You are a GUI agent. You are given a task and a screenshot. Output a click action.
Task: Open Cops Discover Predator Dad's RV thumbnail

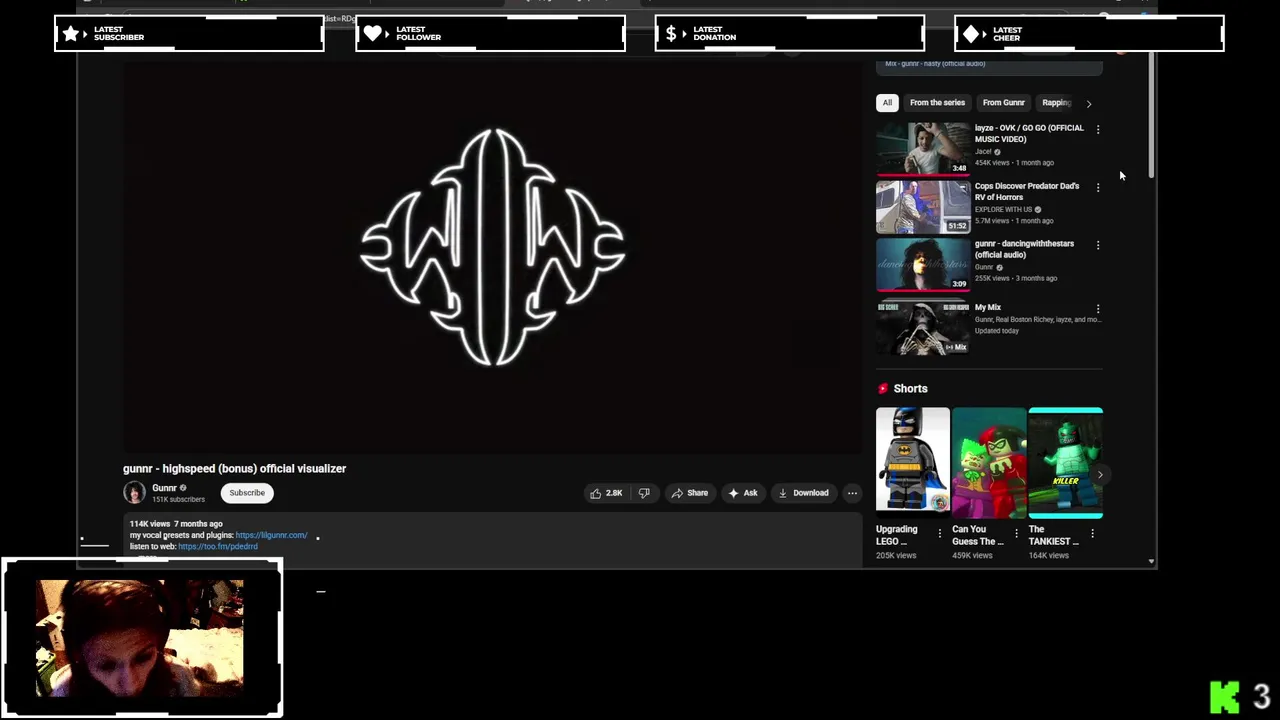click(x=923, y=206)
